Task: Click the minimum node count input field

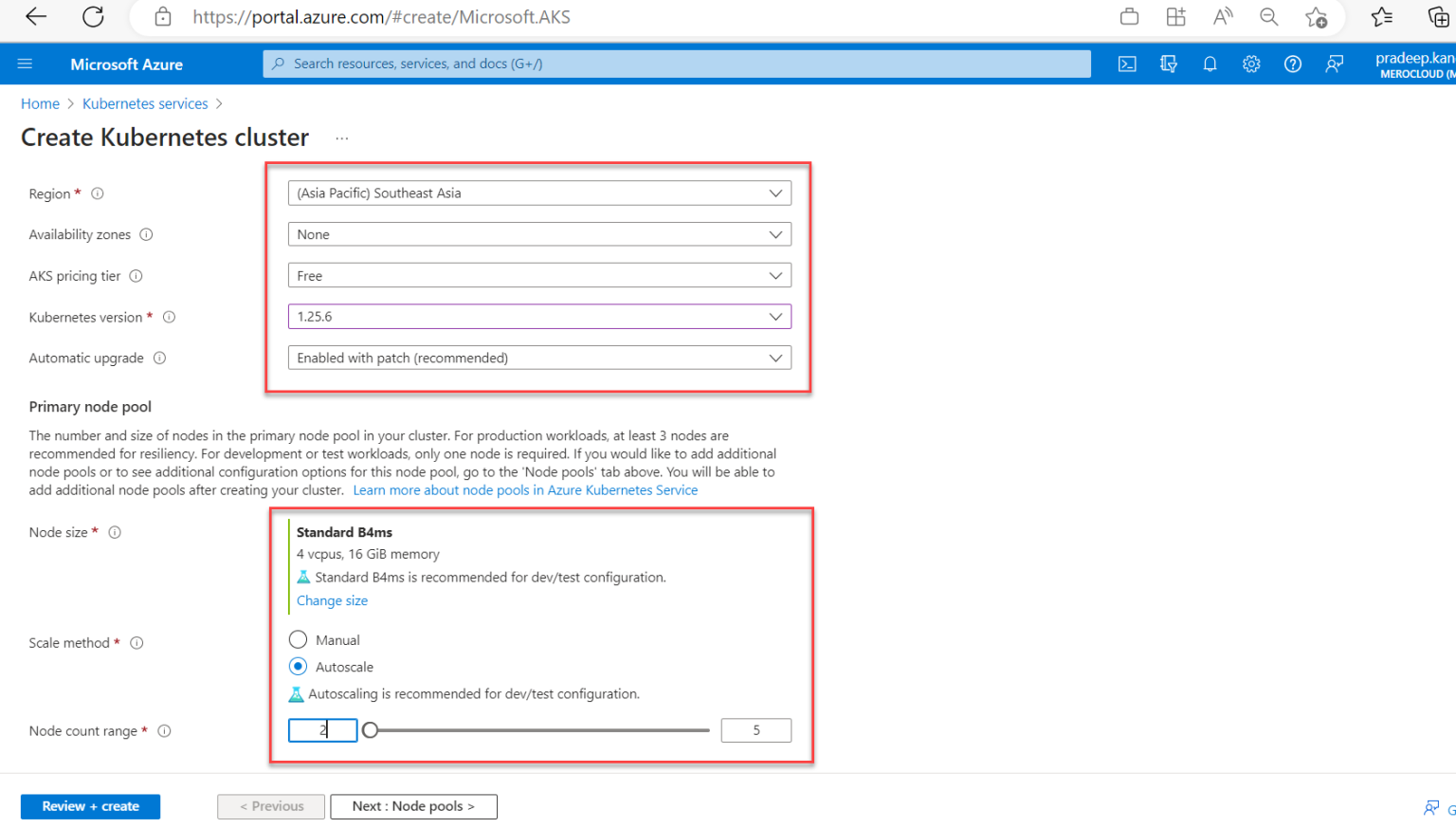Action: [x=322, y=730]
